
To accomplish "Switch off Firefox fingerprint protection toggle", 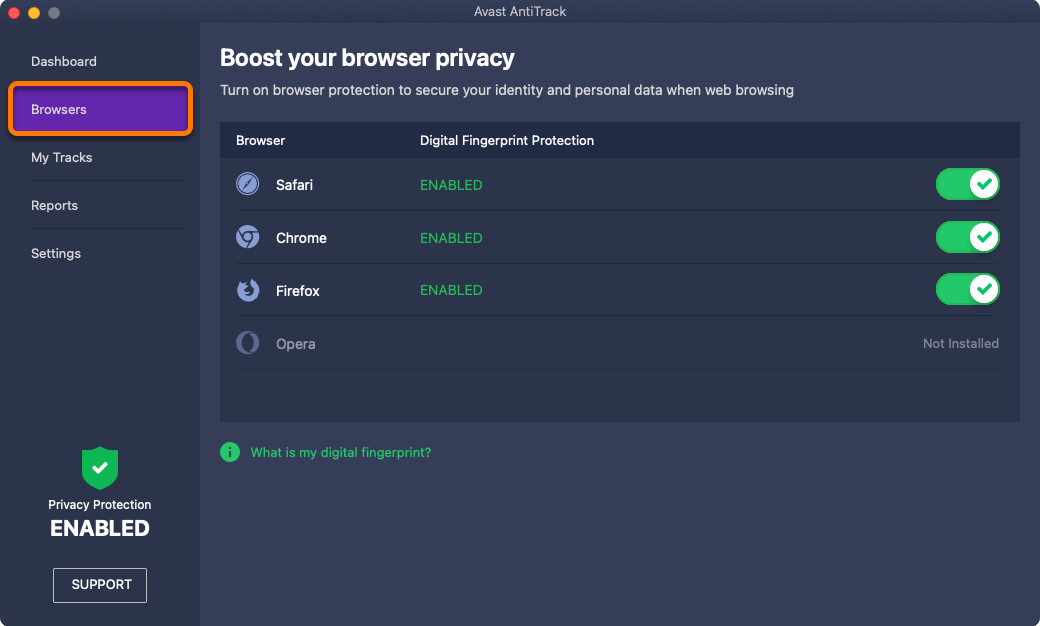I will 968,289.
